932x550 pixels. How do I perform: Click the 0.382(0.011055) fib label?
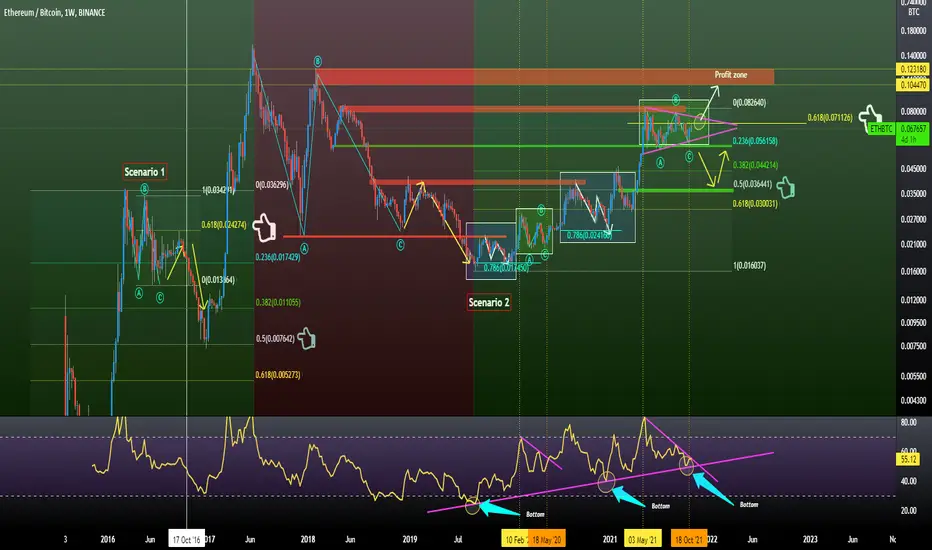[x=278, y=302]
